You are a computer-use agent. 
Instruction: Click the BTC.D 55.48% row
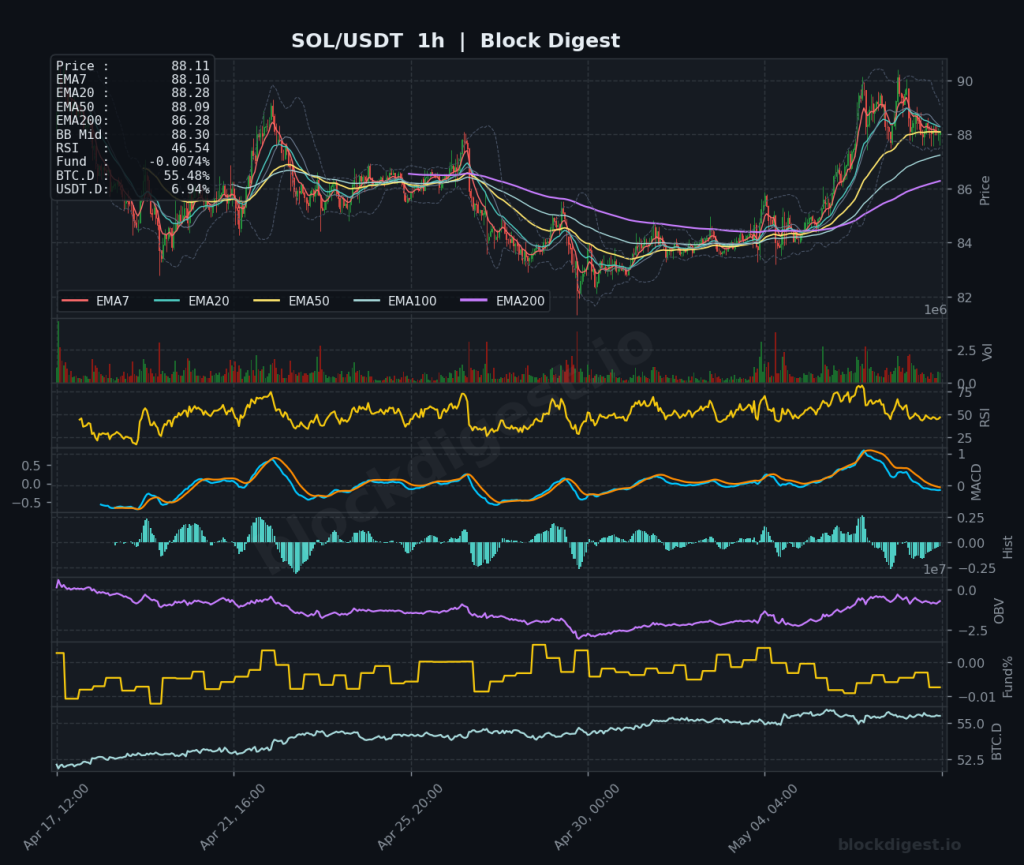(x=133, y=176)
